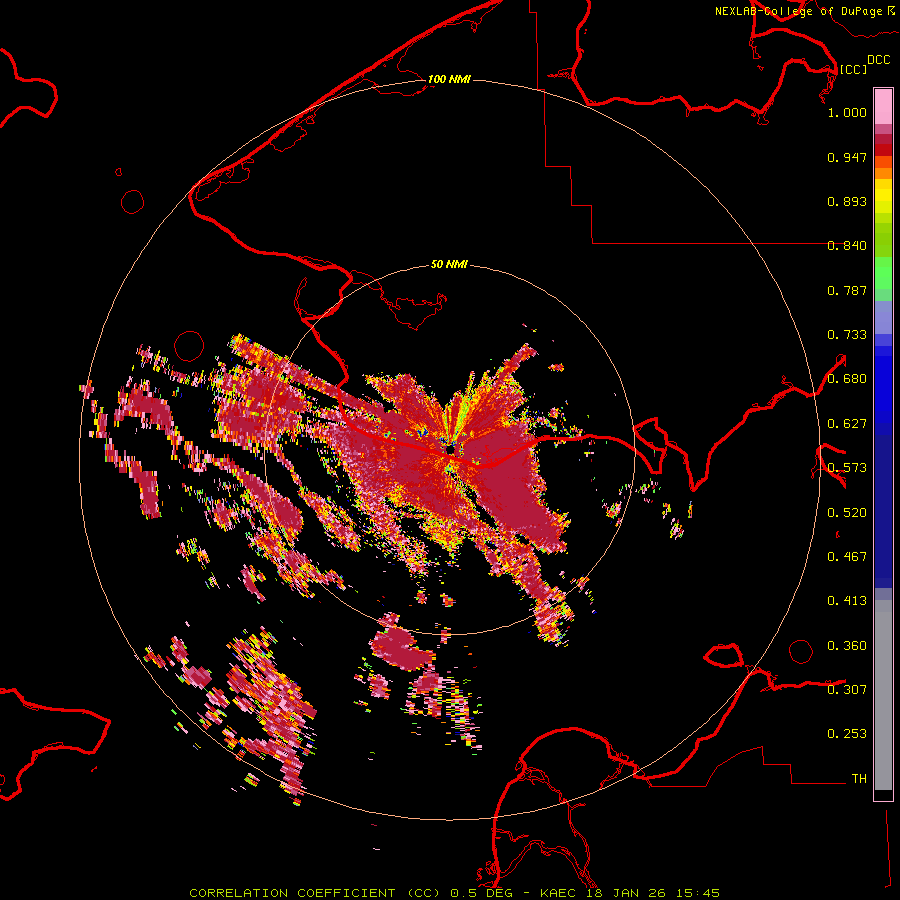Click the 0.520 scale value

coord(847,513)
